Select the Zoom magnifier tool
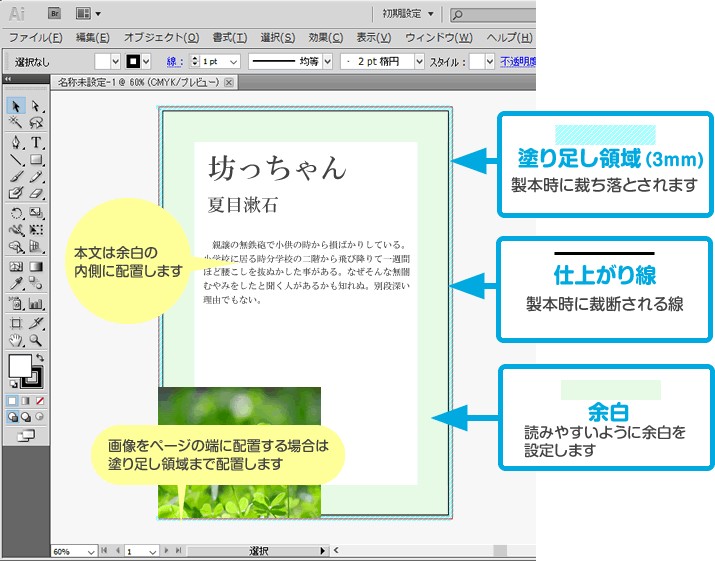The height and width of the screenshot is (561, 715). click(x=36, y=341)
